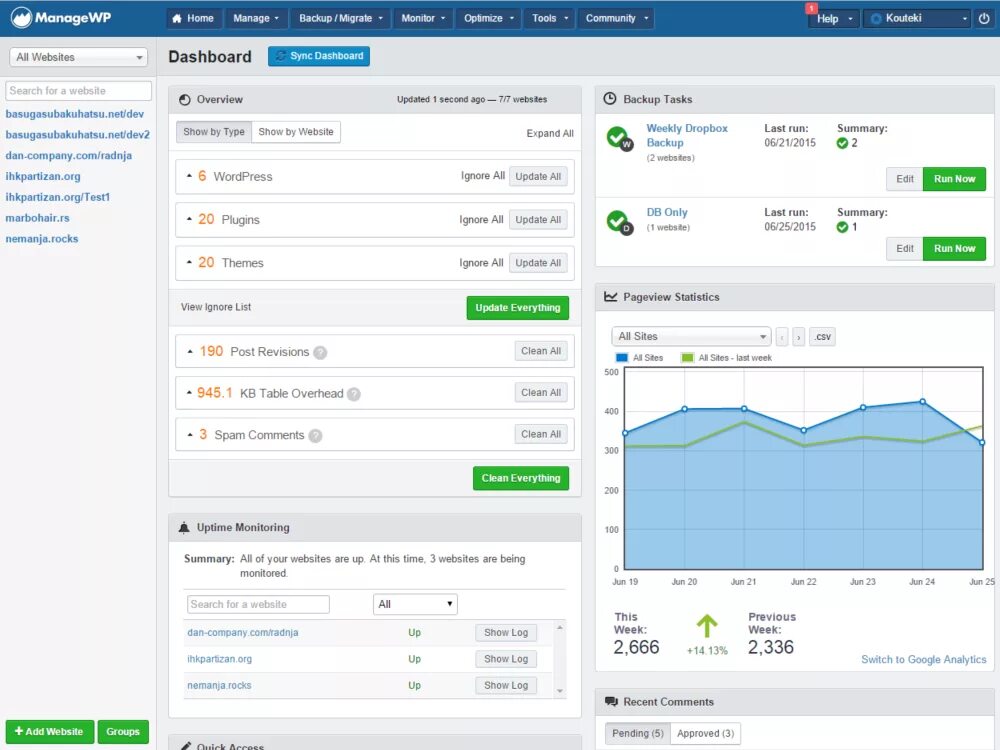Open the Manage menu

coord(256,18)
